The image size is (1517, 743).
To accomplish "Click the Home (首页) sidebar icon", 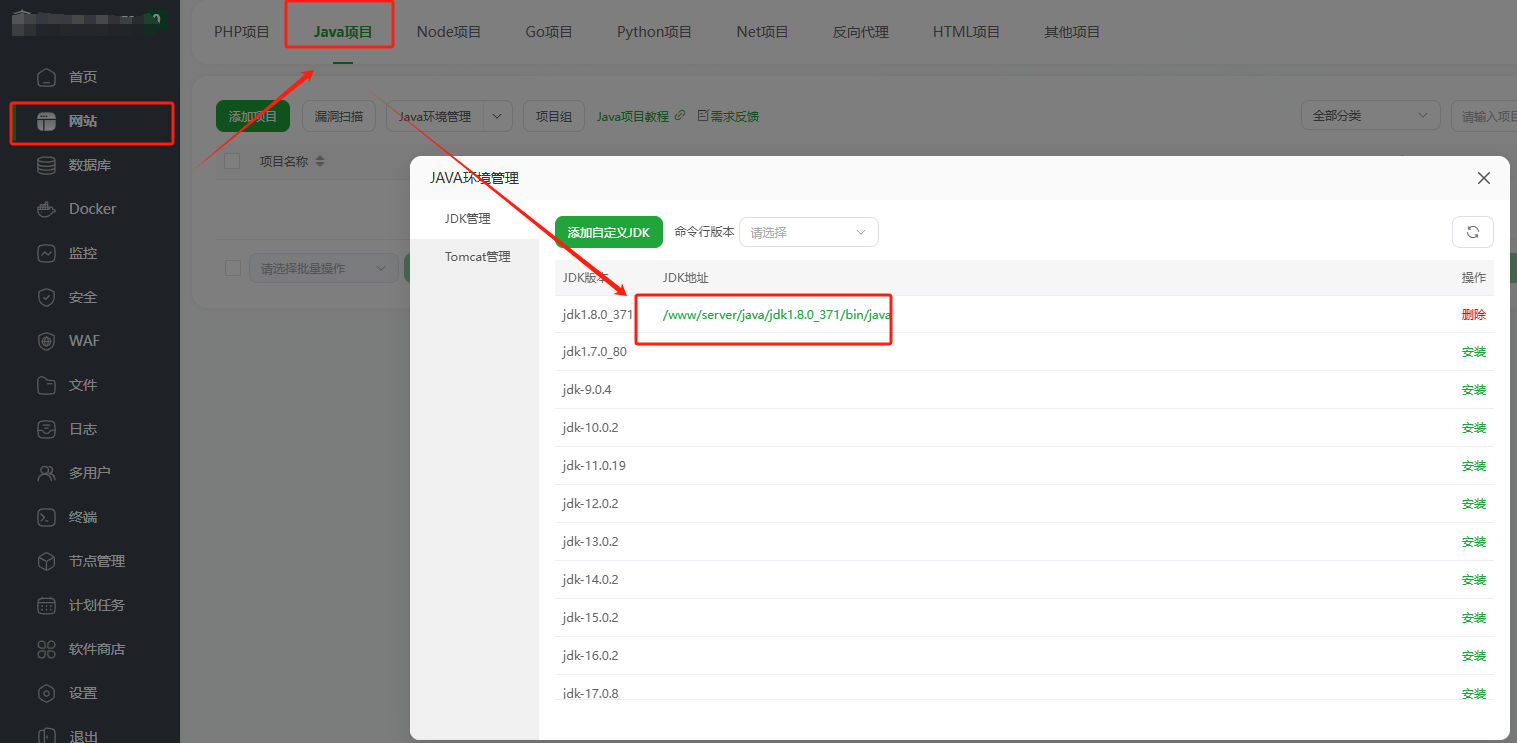I will [46, 77].
